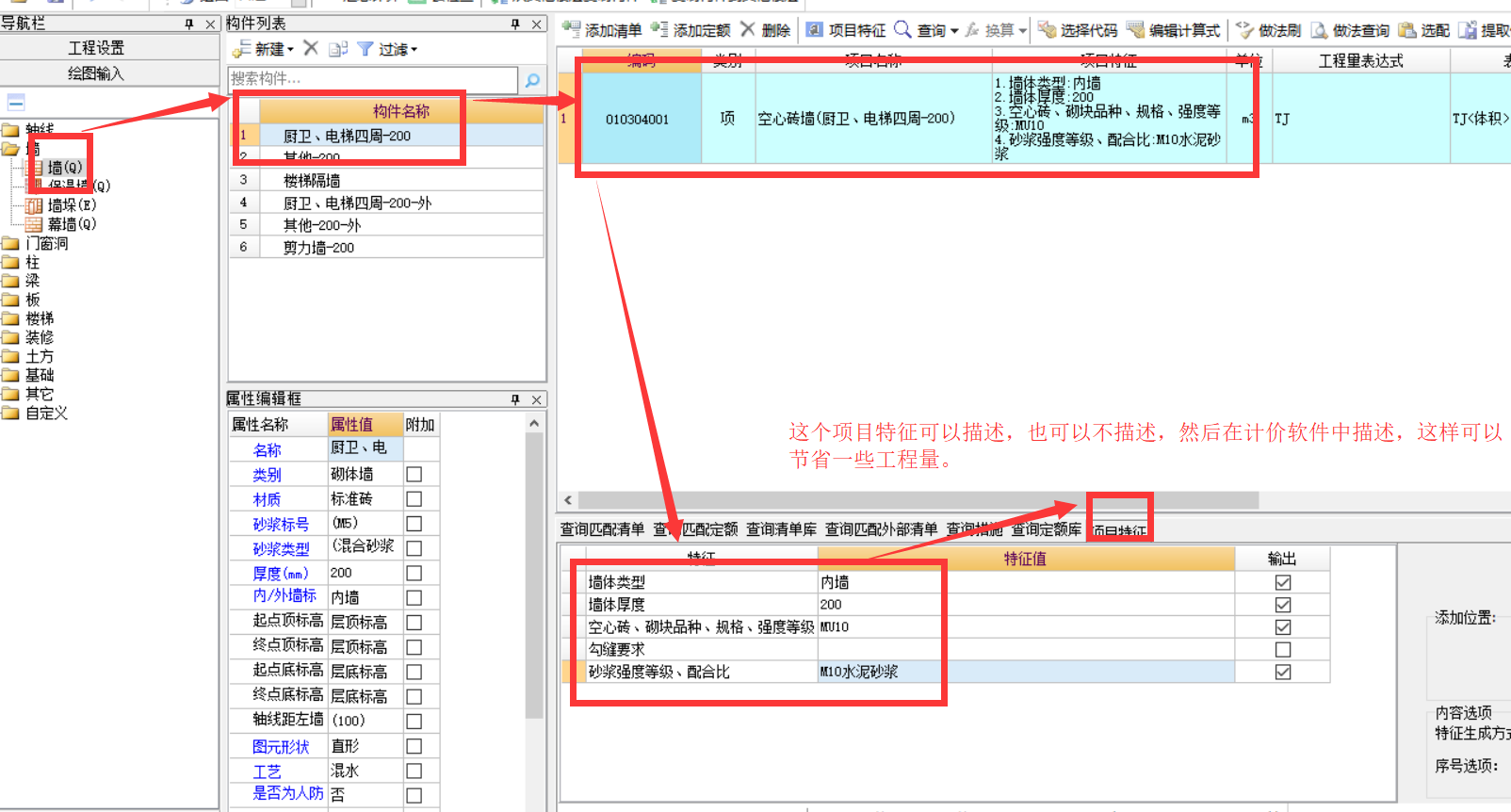Expand the 柱 folder in navigation tree
The height and width of the screenshot is (812, 1511).
(10, 263)
